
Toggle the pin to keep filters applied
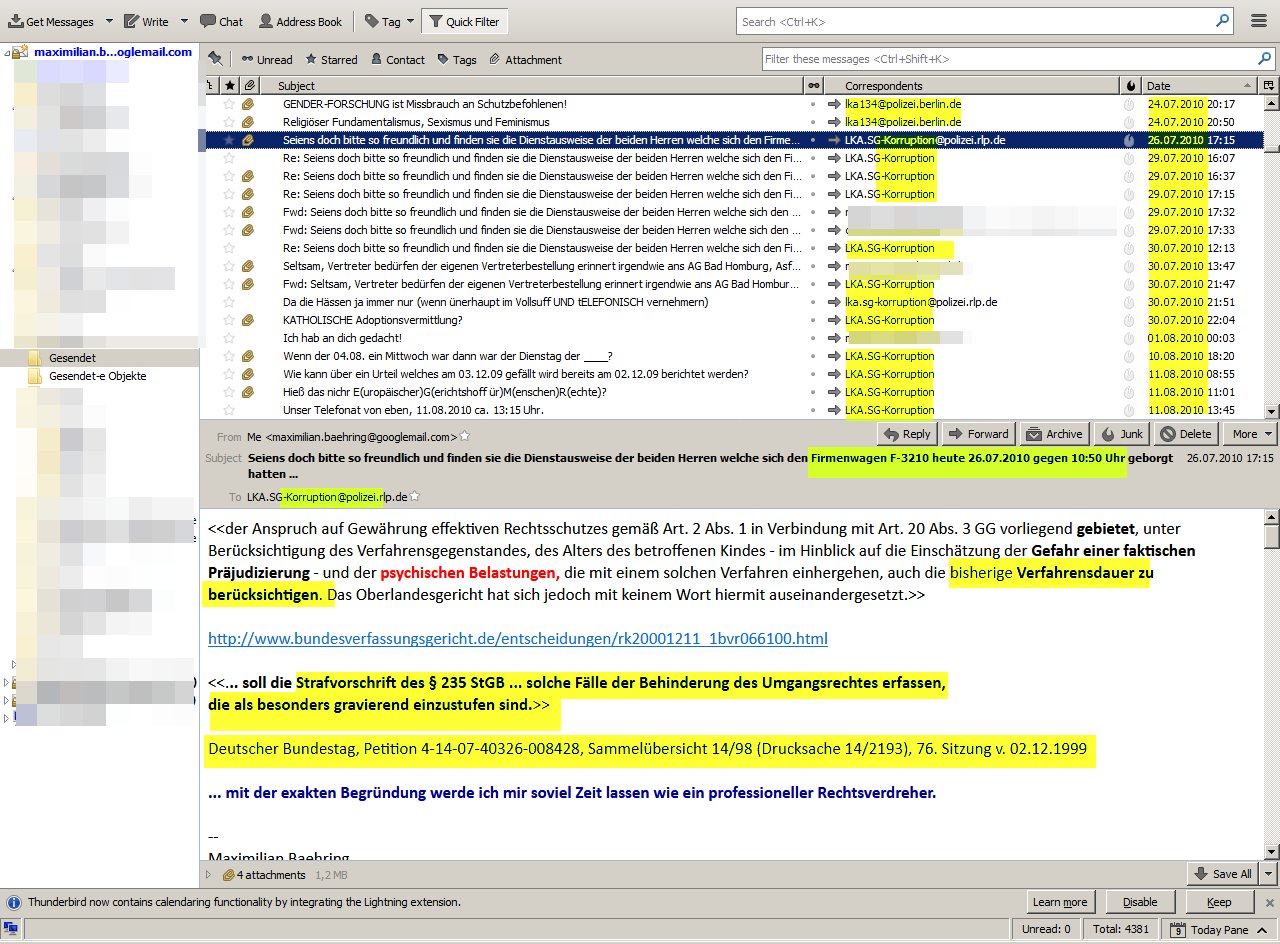point(215,59)
